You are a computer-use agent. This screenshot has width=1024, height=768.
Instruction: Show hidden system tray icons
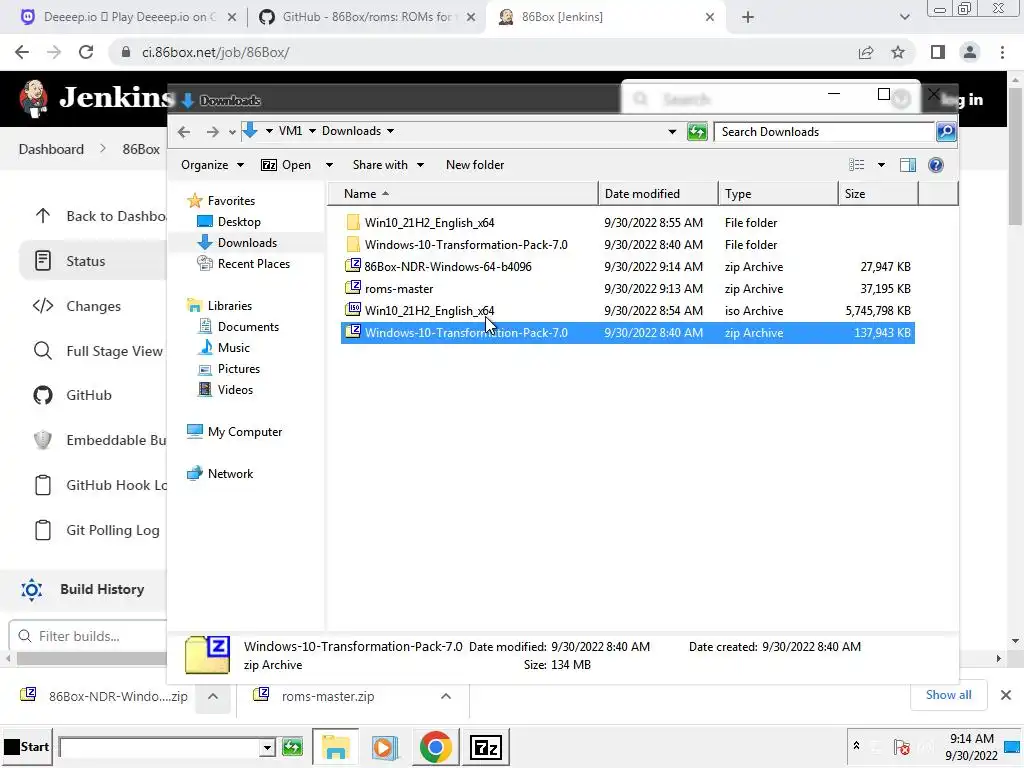856,746
